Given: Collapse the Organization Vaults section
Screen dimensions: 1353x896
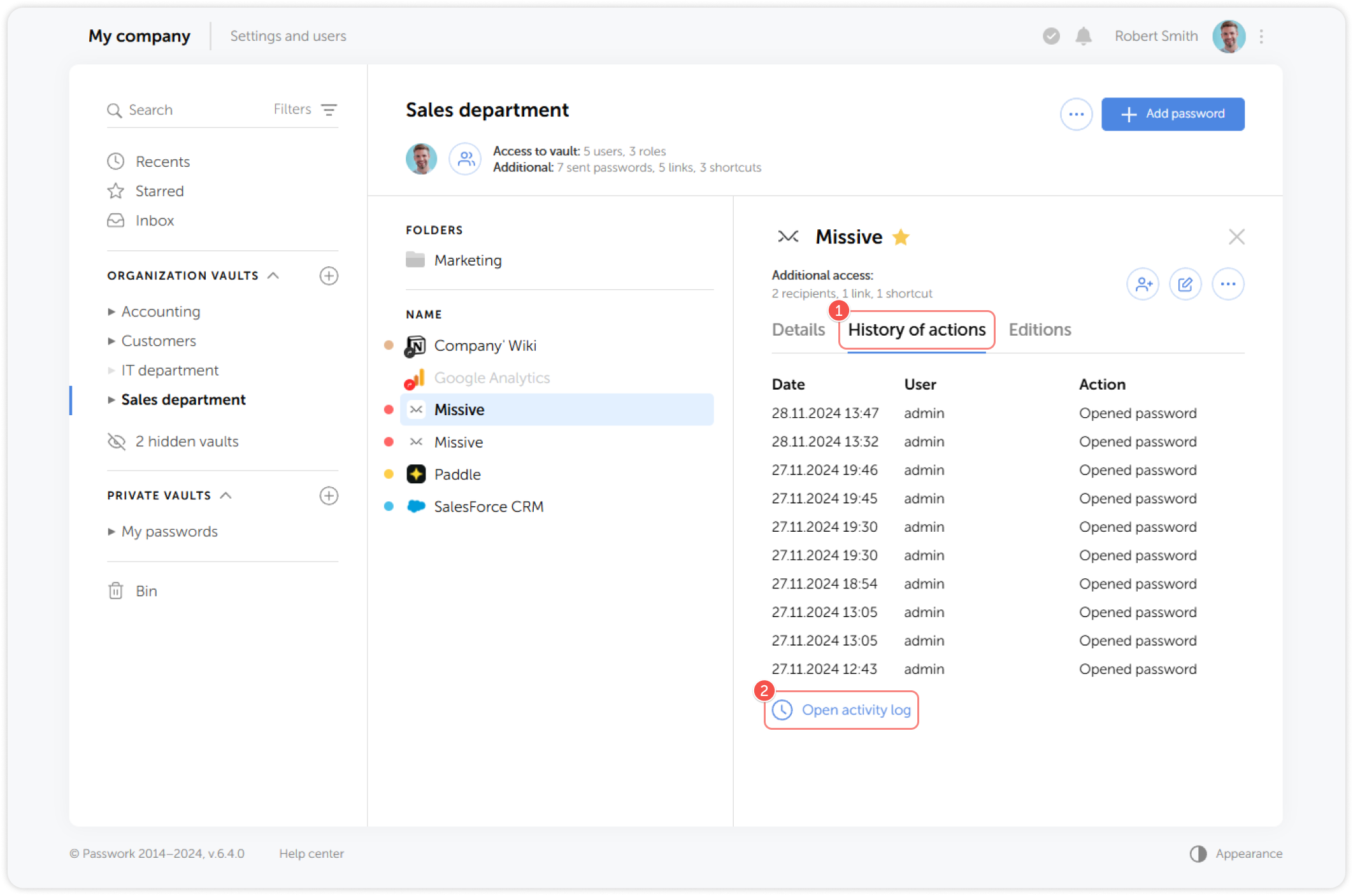Looking at the screenshot, I should [x=274, y=275].
